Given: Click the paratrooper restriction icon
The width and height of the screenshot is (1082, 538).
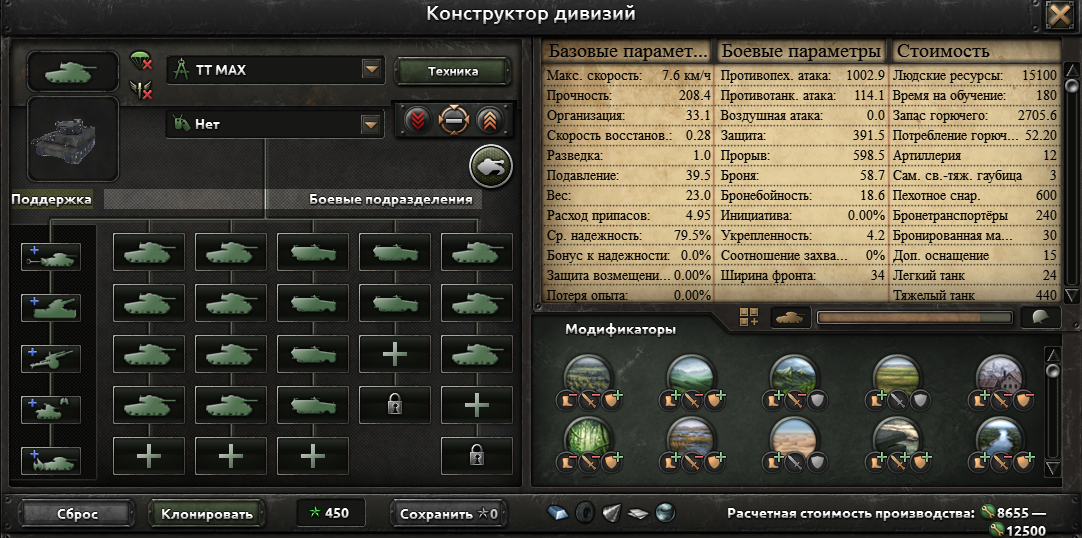Looking at the screenshot, I should (141, 62).
